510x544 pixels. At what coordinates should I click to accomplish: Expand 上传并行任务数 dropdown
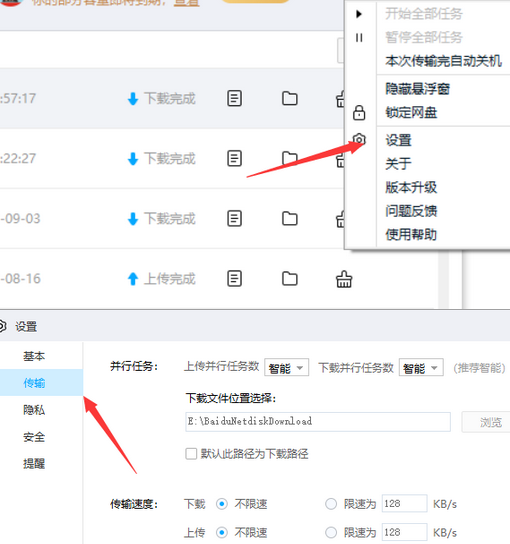coord(286,368)
